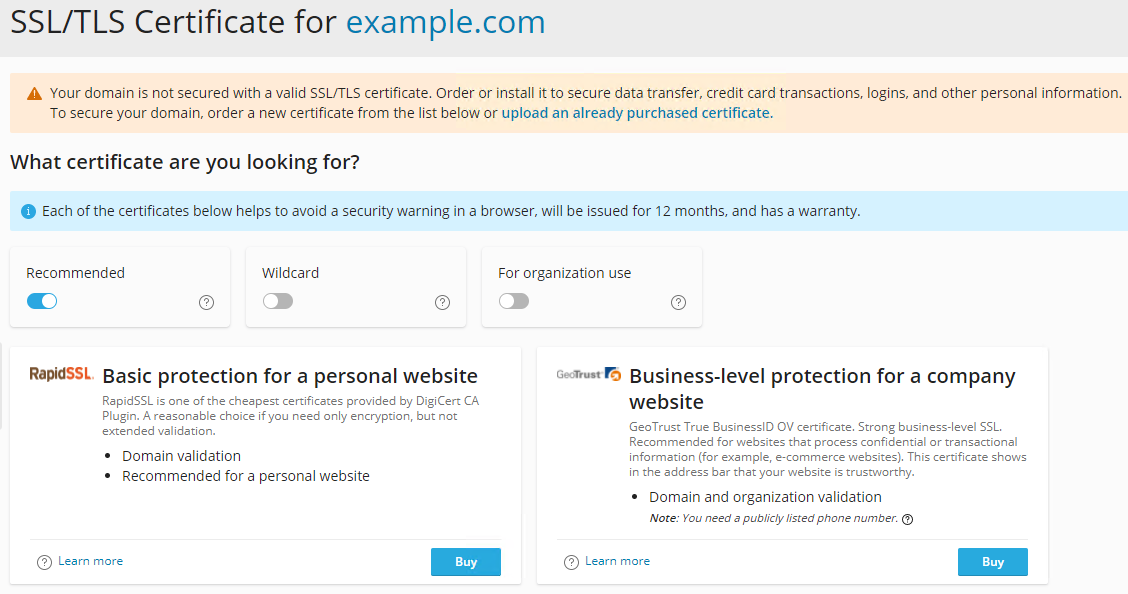
Task: Click question icon beside GeoTrust Learn more
Action: point(571,562)
